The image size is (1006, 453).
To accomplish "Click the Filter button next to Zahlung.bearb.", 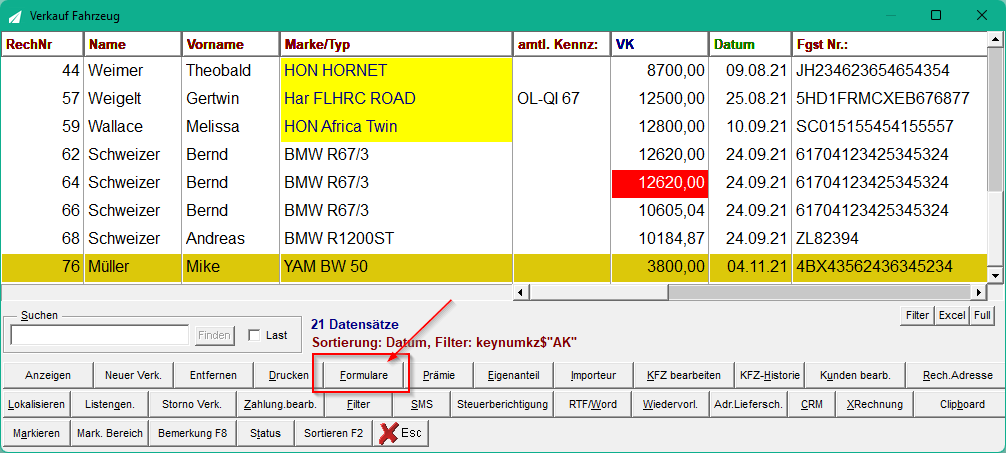I will pyautogui.click(x=358, y=405).
